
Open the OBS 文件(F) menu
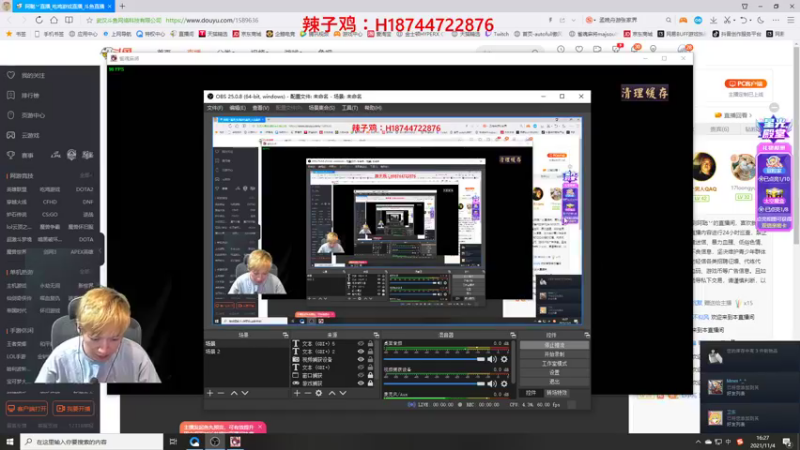pos(215,108)
